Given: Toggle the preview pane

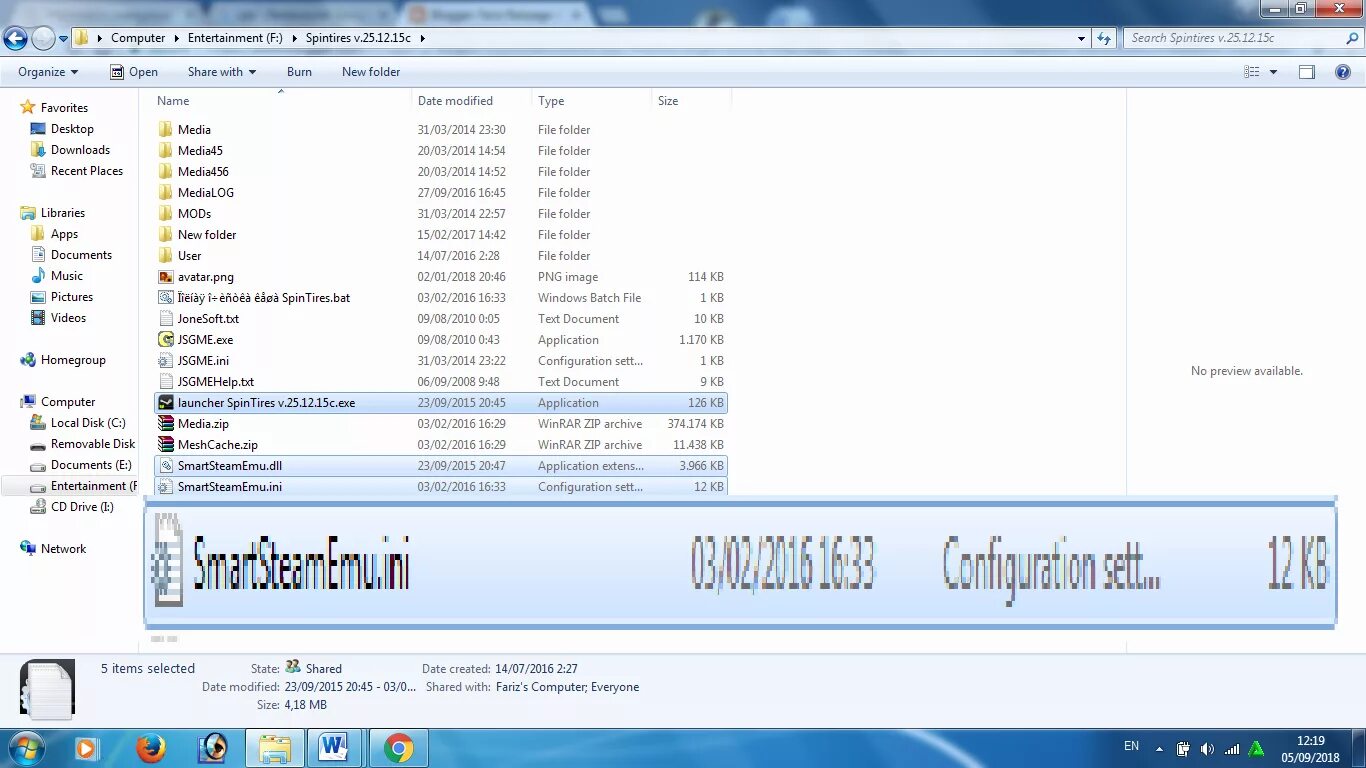Looking at the screenshot, I should (x=1306, y=71).
